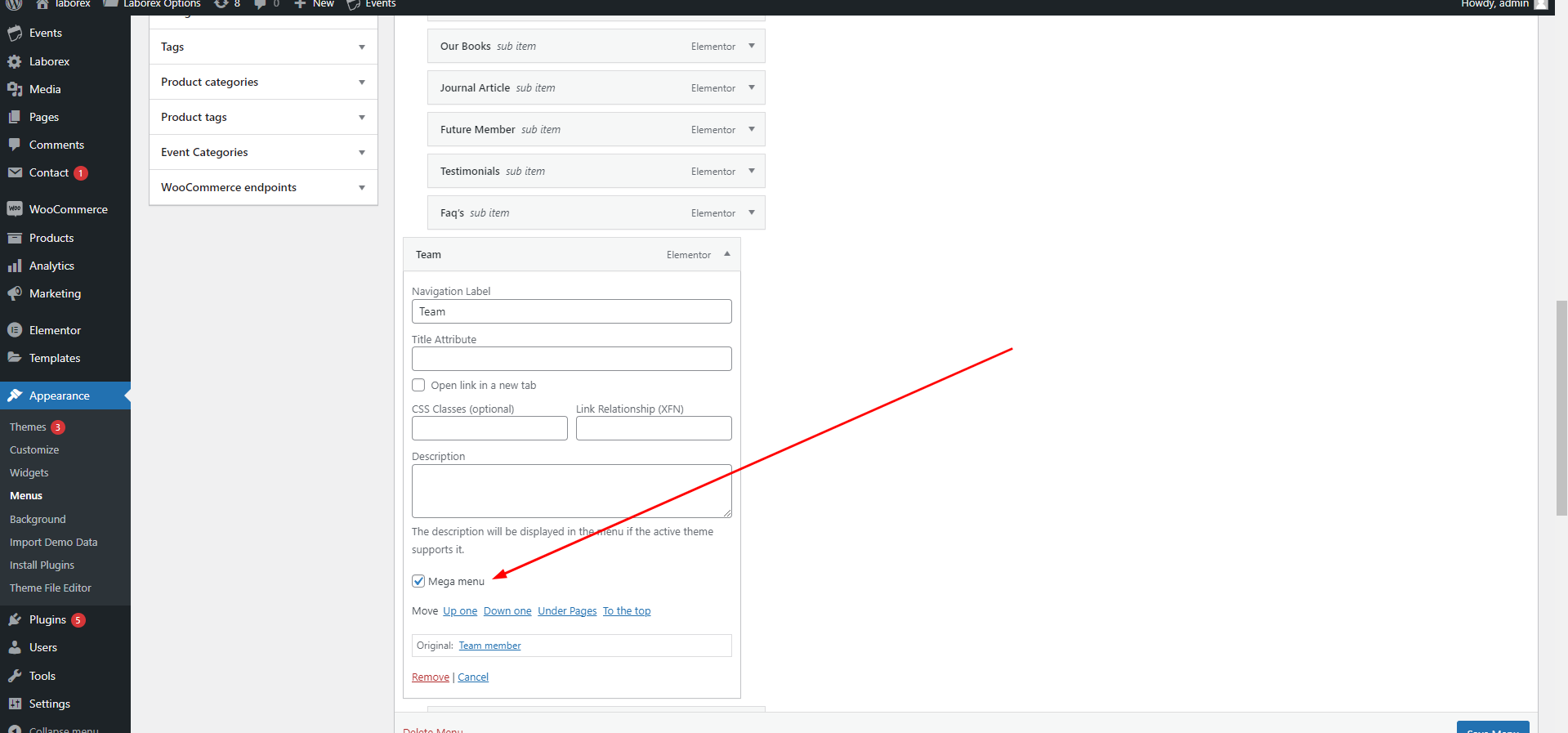Screen dimensions: 1568x733
Task: Click the CSS Classes input field
Action: [x=489, y=428]
